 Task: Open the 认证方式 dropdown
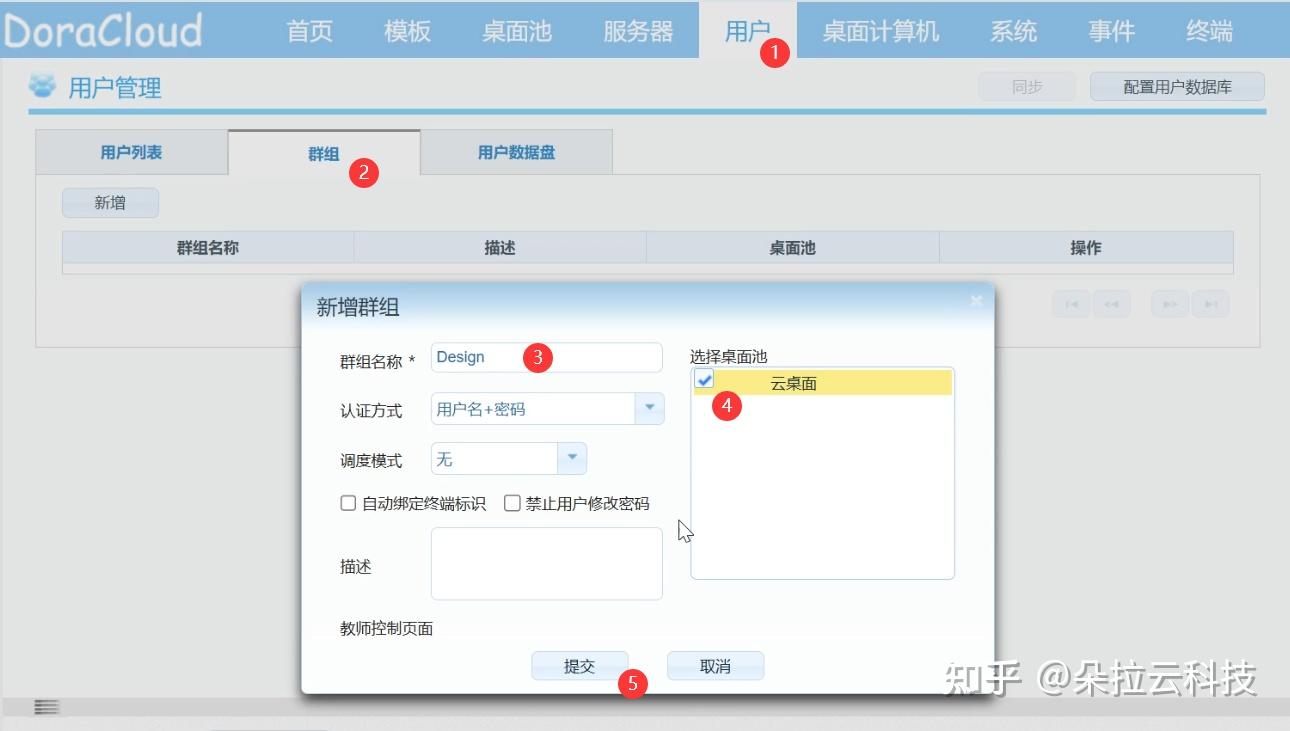pyautogui.click(x=650, y=408)
